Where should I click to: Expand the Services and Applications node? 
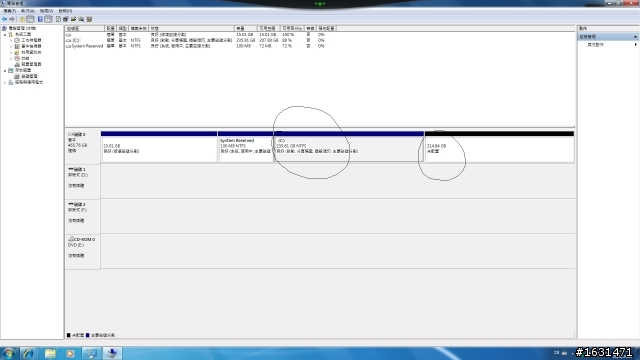pos(5,82)
